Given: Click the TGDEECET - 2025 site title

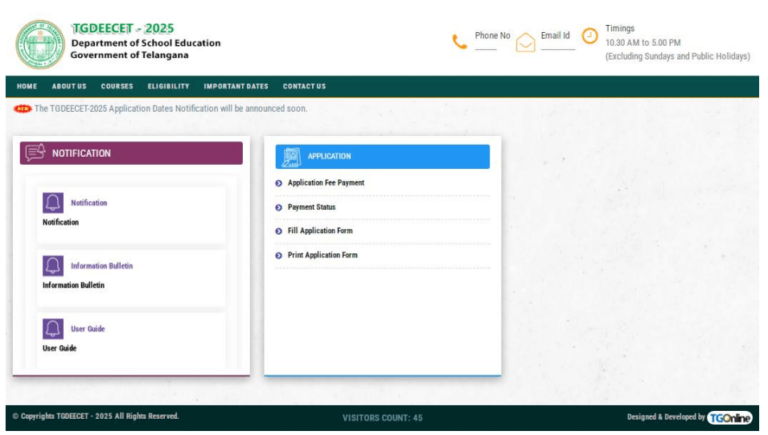Looking at the screenshot, I should (x=123, y=28).
